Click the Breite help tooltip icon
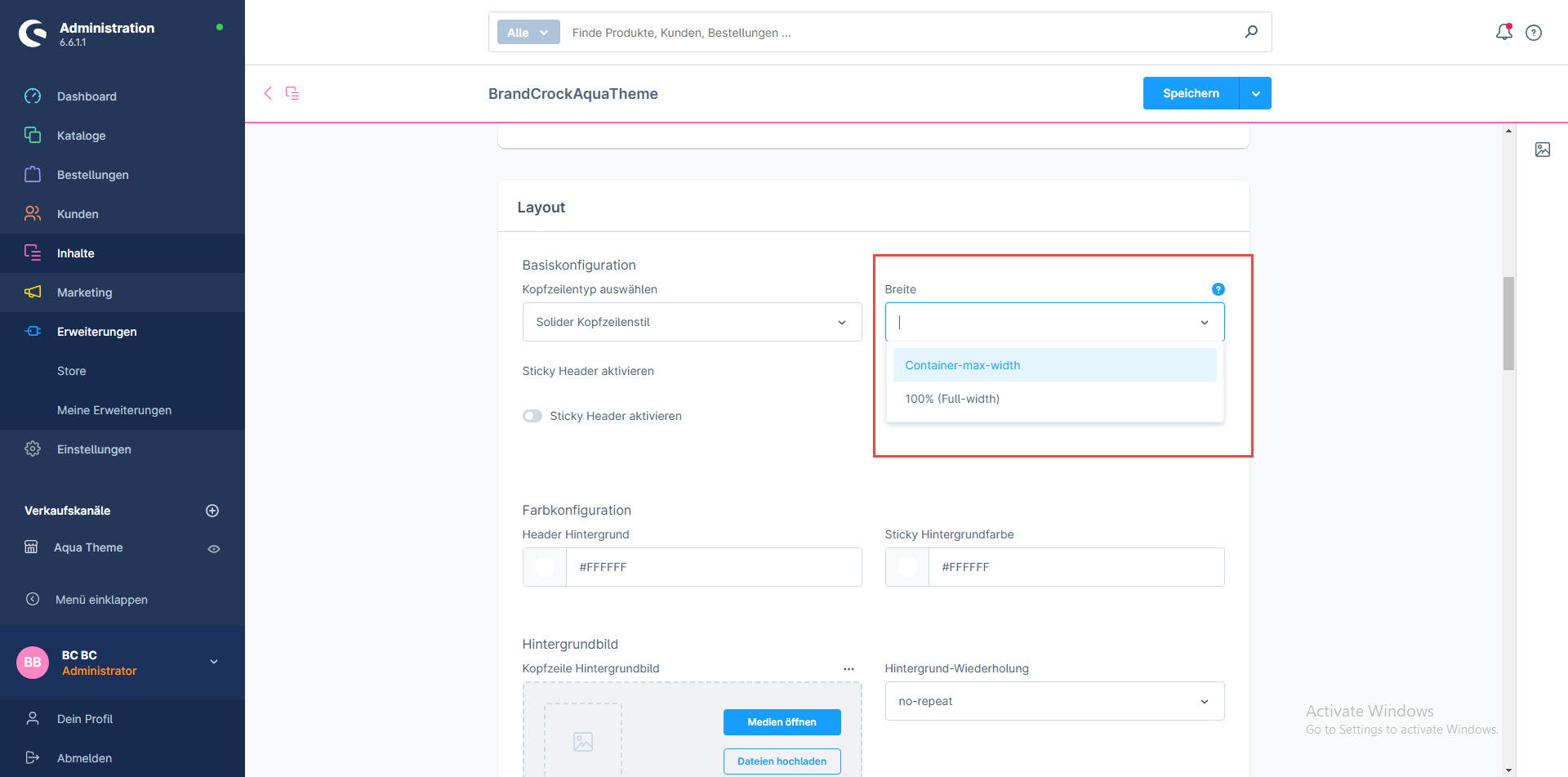The width and height of the screenshot is (1568, 777). [x=1218, y=289]
